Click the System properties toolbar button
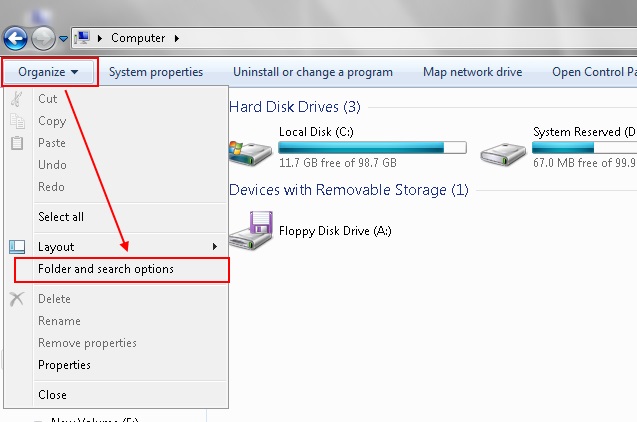 tap(156, 72)
